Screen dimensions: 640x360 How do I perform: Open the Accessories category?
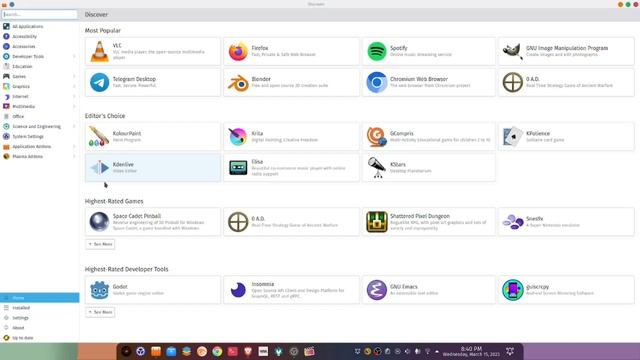tap(40, 47)
